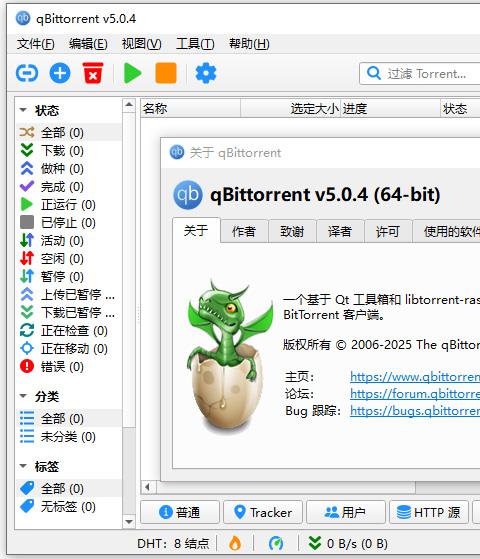
Task: Click the orange stop torrents icon
Action: (x=166, y=73)
